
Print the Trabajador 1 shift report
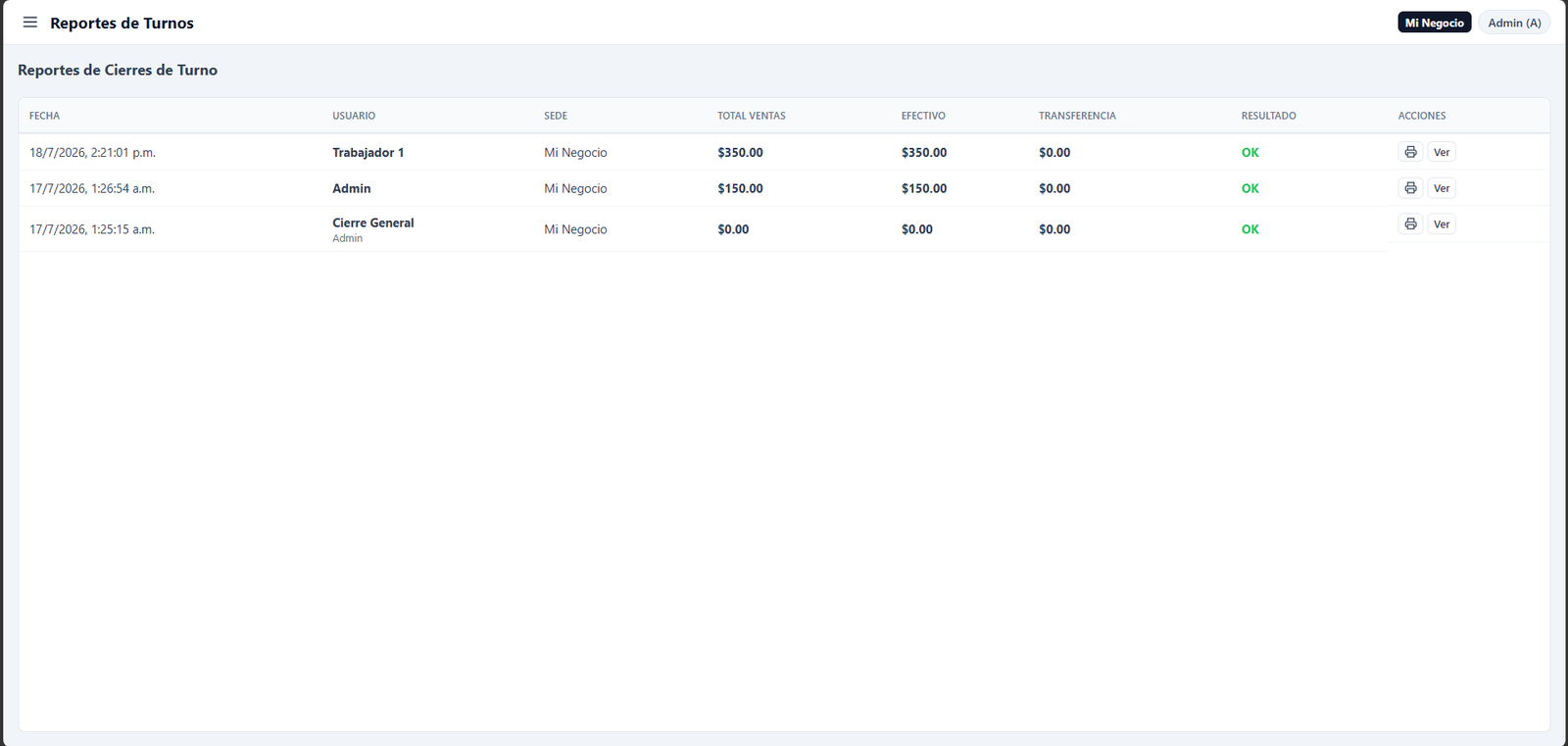tap(1410, 152)
